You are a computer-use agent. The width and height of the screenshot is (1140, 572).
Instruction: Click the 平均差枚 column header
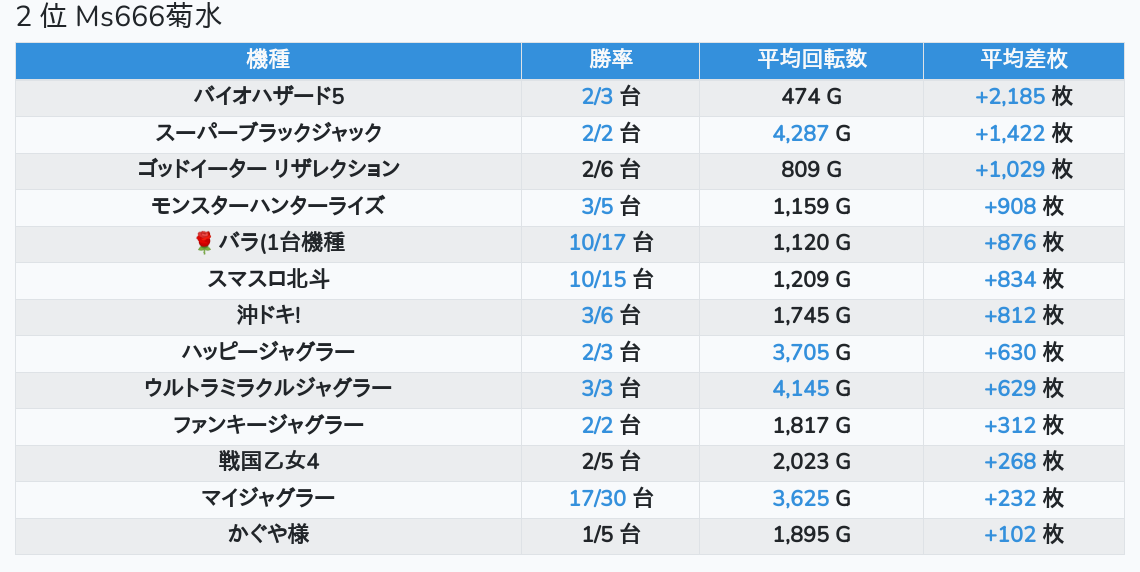tap(1023, 60)
